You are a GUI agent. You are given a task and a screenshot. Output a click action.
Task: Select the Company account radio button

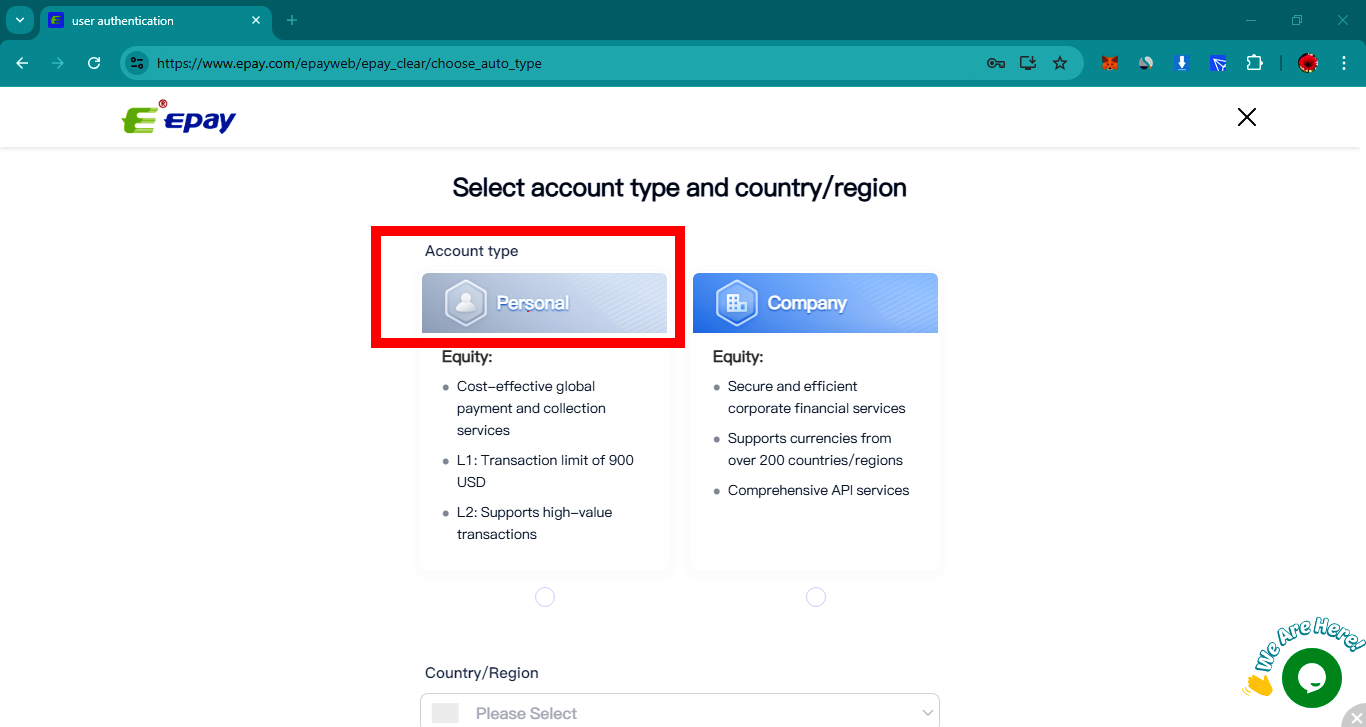coord(816,597)
